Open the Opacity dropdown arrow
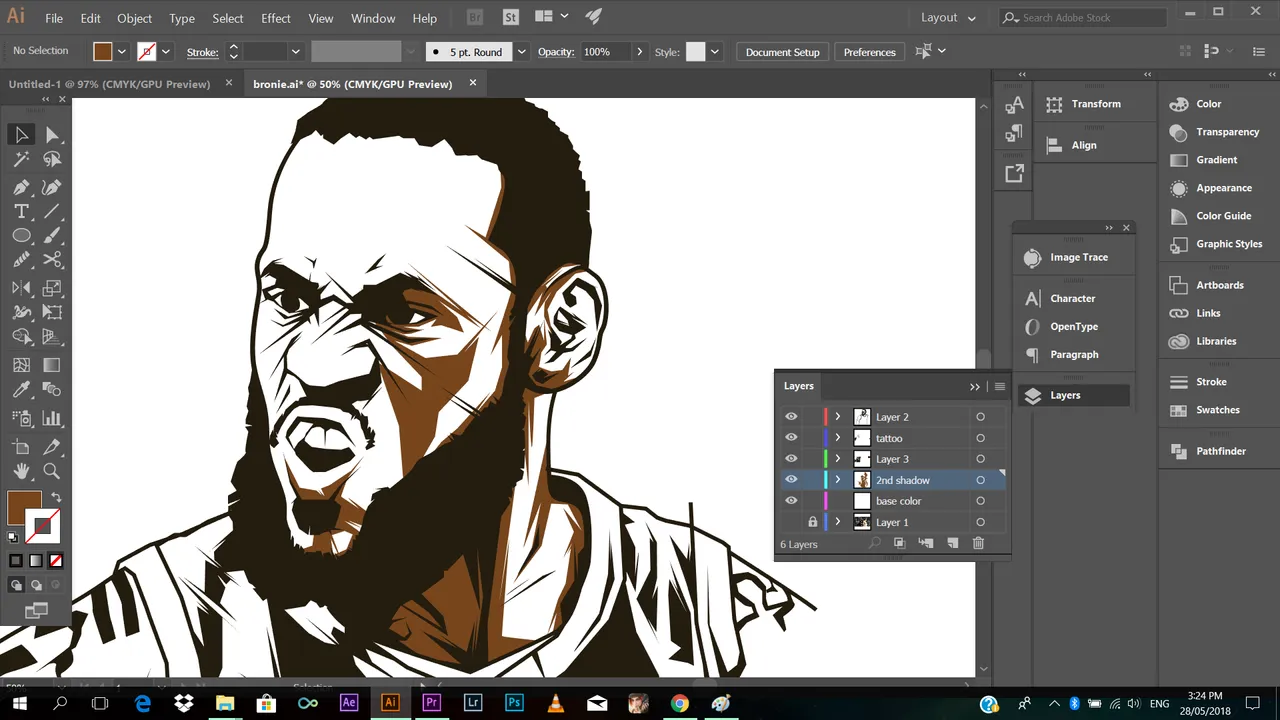 point(639,52)
